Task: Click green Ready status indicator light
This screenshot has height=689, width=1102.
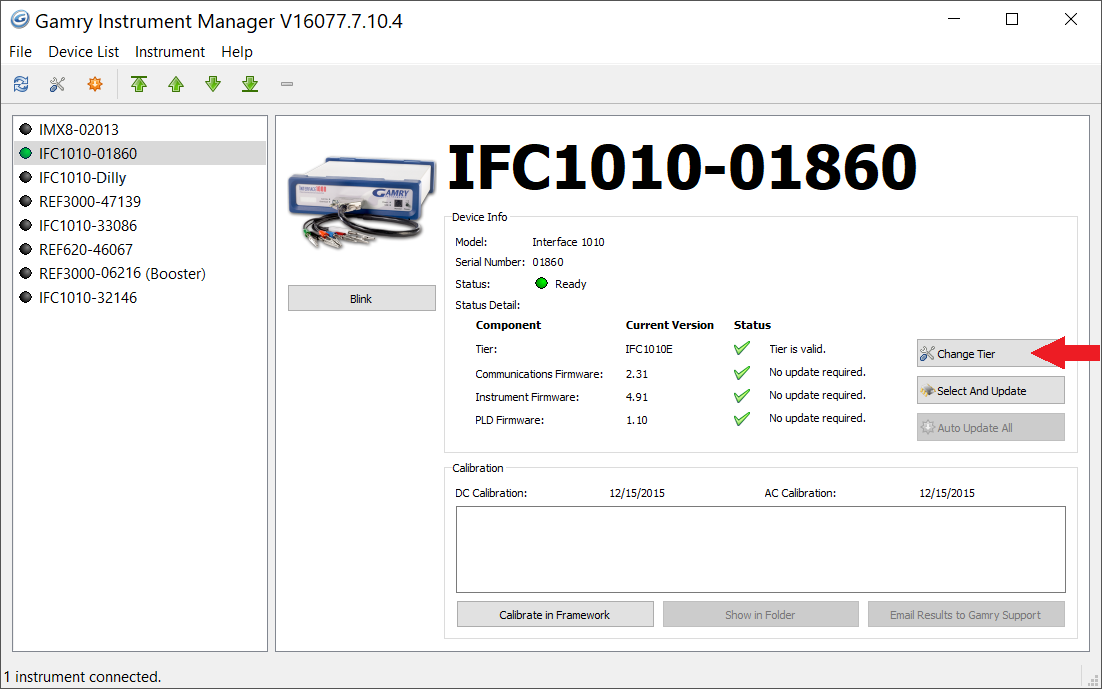Action: click(x=541, y=283)
